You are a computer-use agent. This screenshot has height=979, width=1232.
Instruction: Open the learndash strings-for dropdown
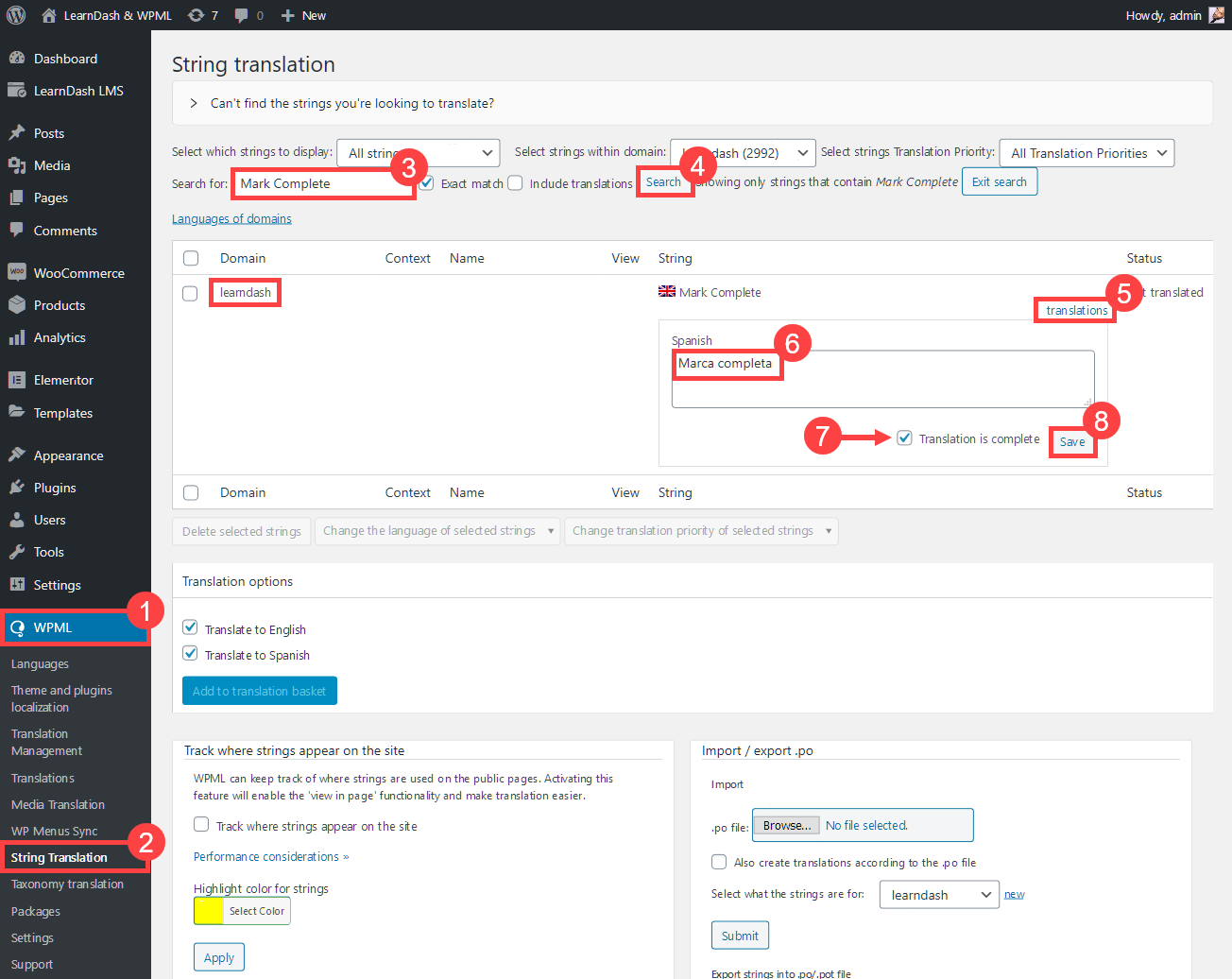tap(939, 895)
